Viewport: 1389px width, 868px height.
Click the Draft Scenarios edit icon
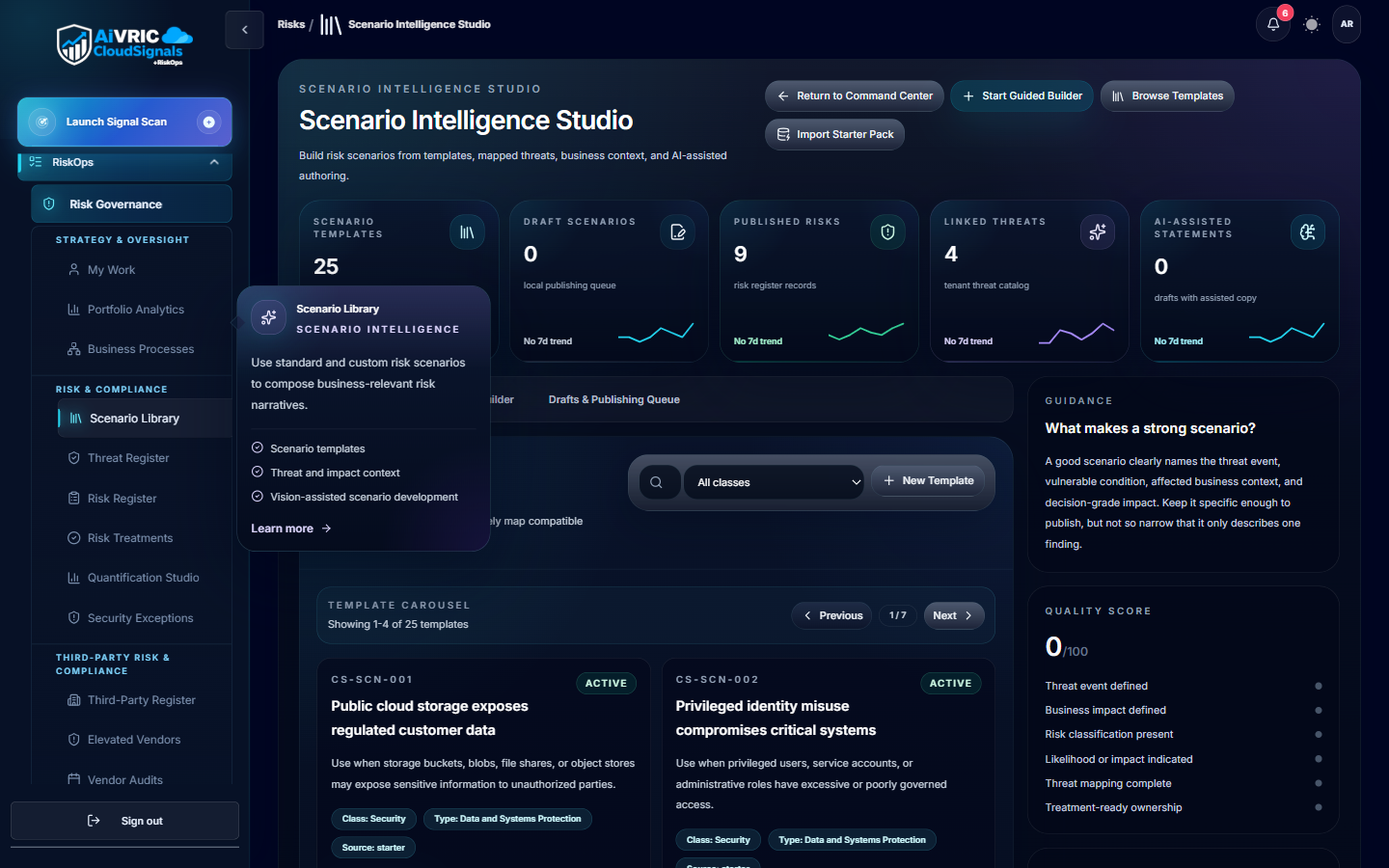[677, 232]
